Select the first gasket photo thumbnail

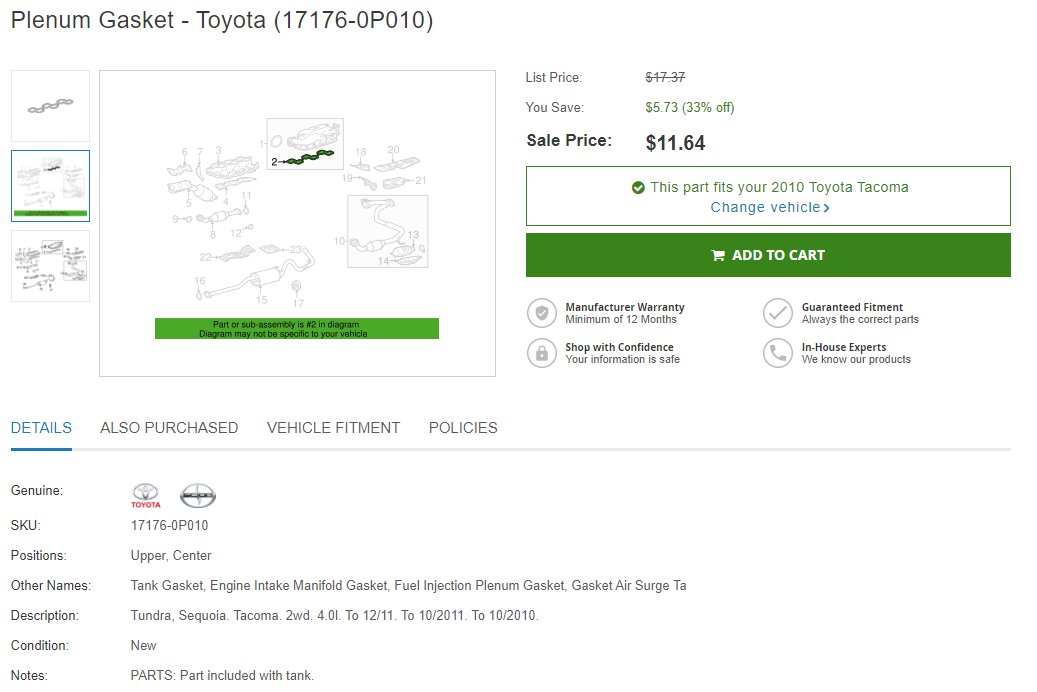[x=50, y=106]
